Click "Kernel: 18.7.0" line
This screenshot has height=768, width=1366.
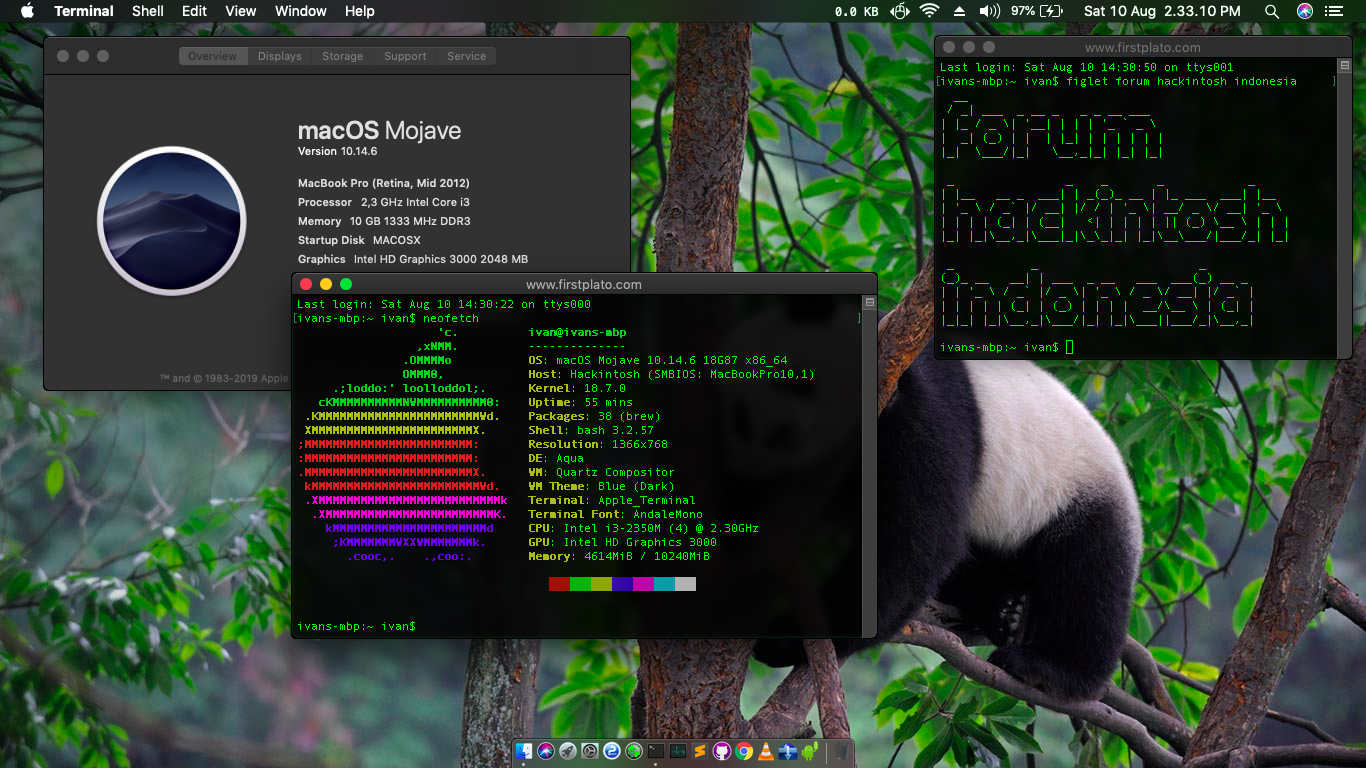click(577, 388)
